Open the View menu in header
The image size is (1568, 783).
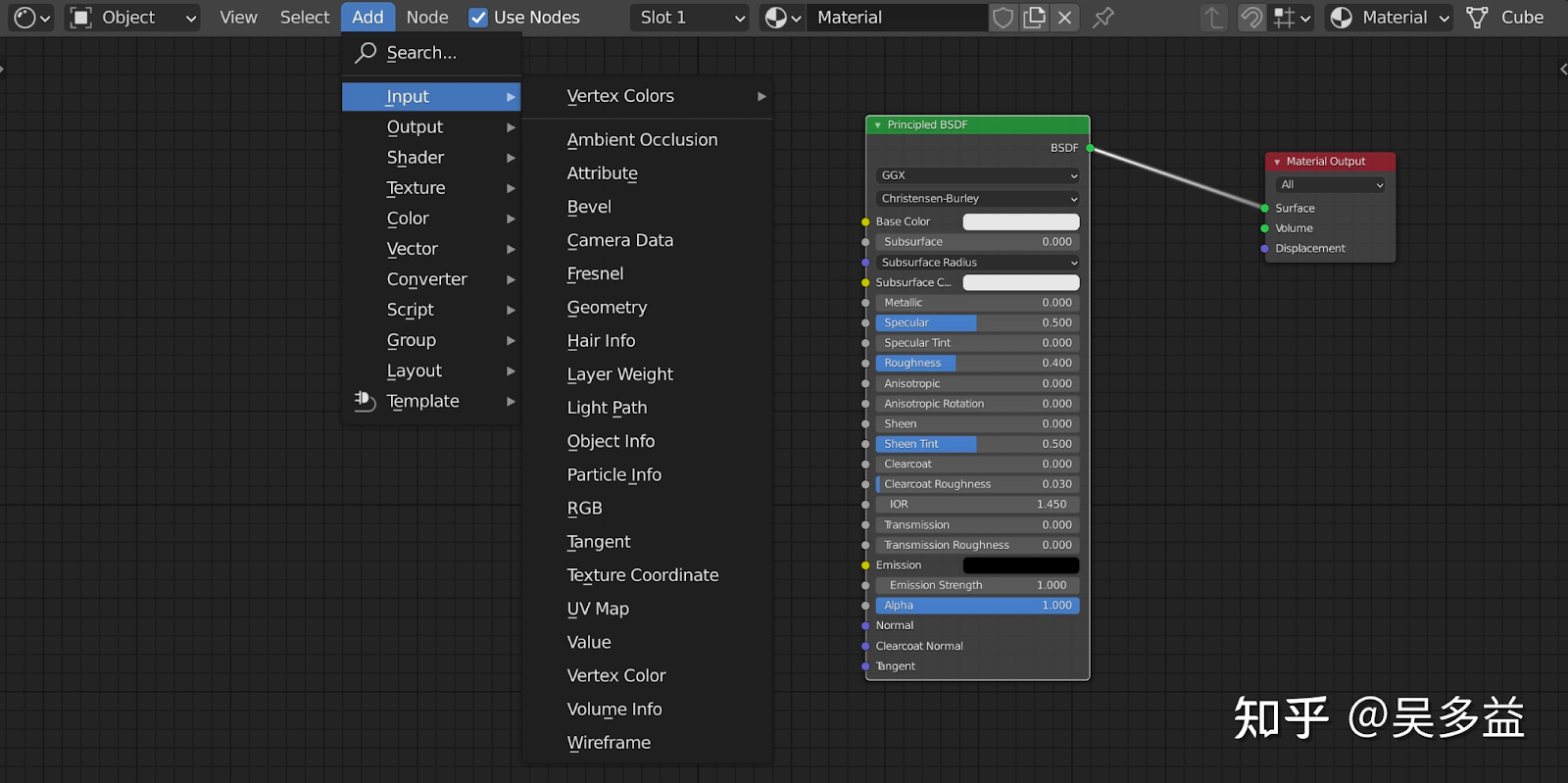point(238,18)
